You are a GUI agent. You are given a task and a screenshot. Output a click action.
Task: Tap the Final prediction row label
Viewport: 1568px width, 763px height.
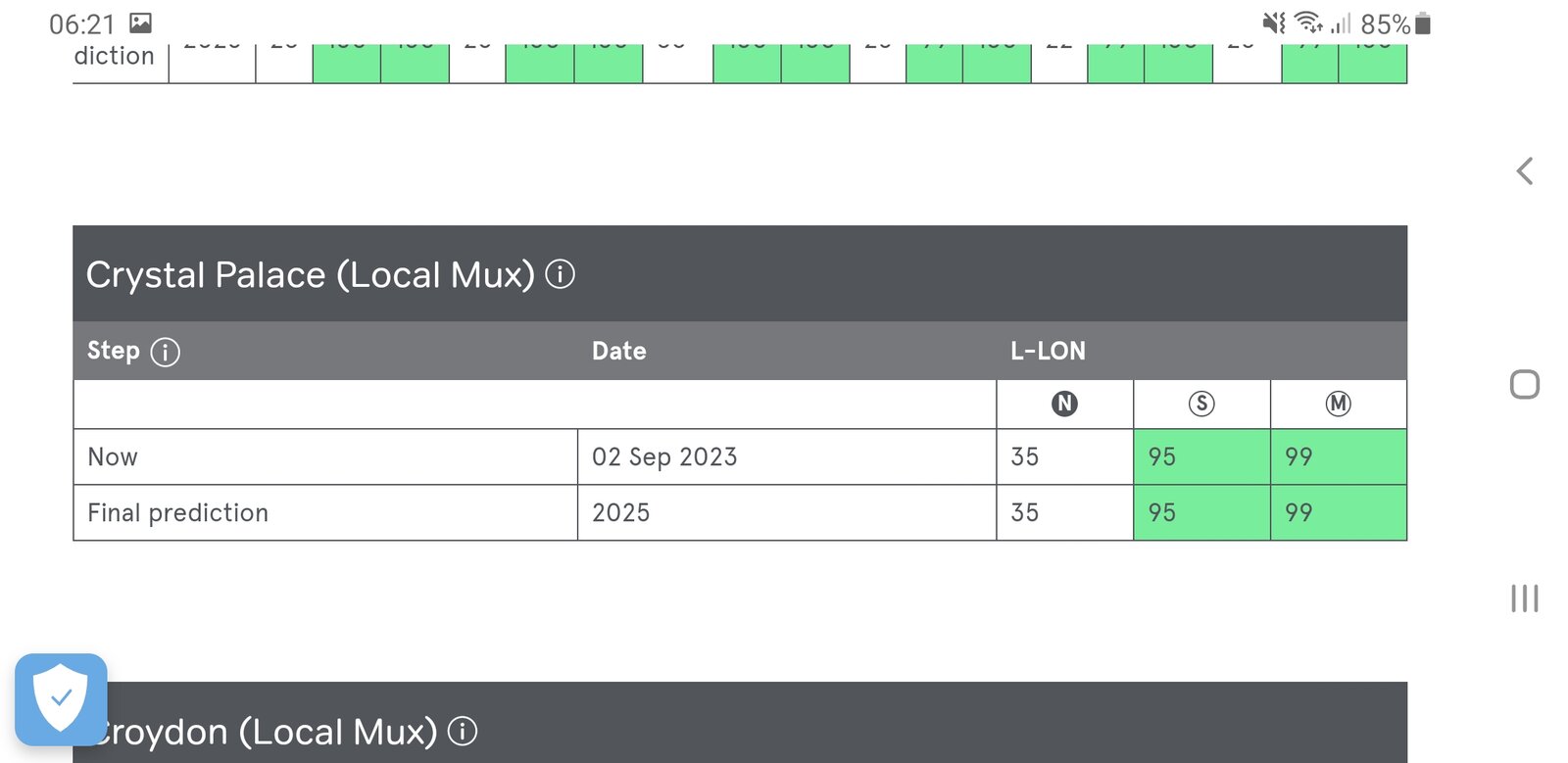[177, 512]
